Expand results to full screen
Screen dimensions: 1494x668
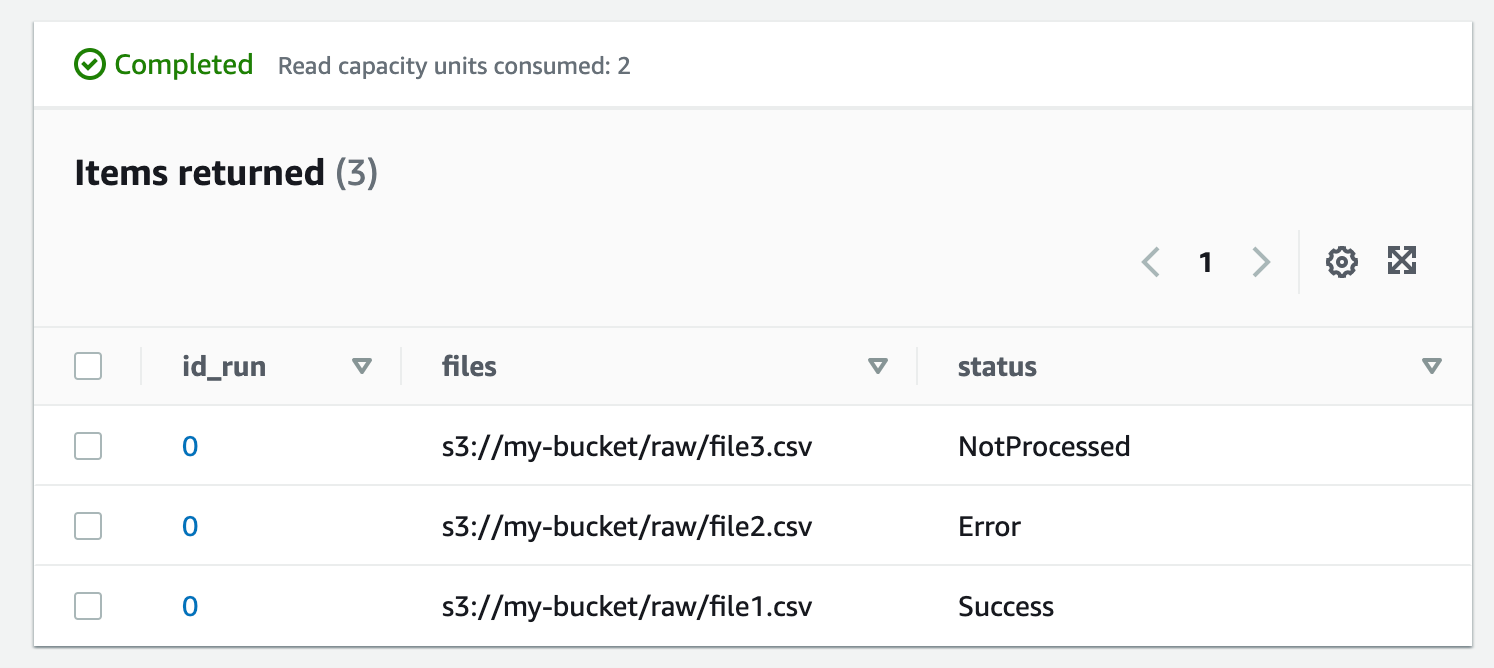pos(1403,261)
